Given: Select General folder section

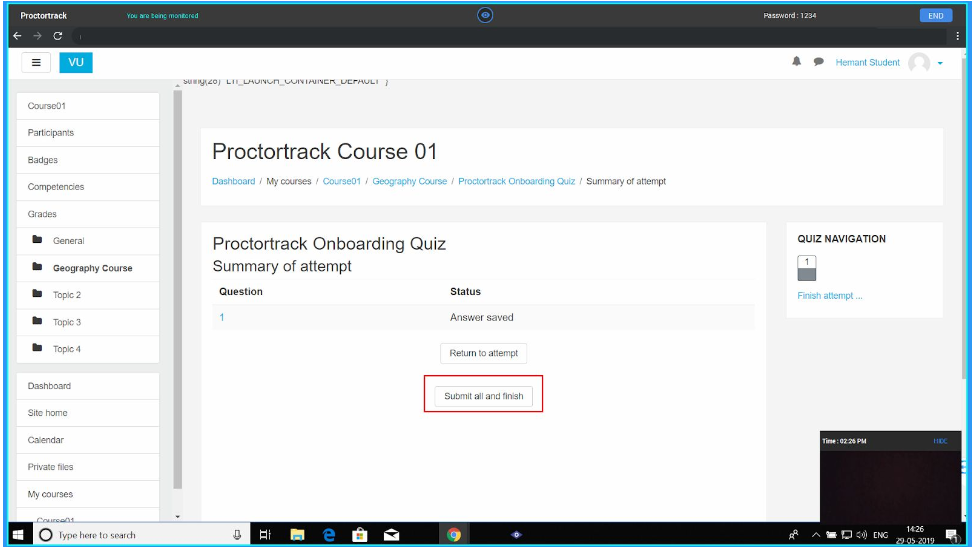Looking at the screenshot, I should point(88,240).
